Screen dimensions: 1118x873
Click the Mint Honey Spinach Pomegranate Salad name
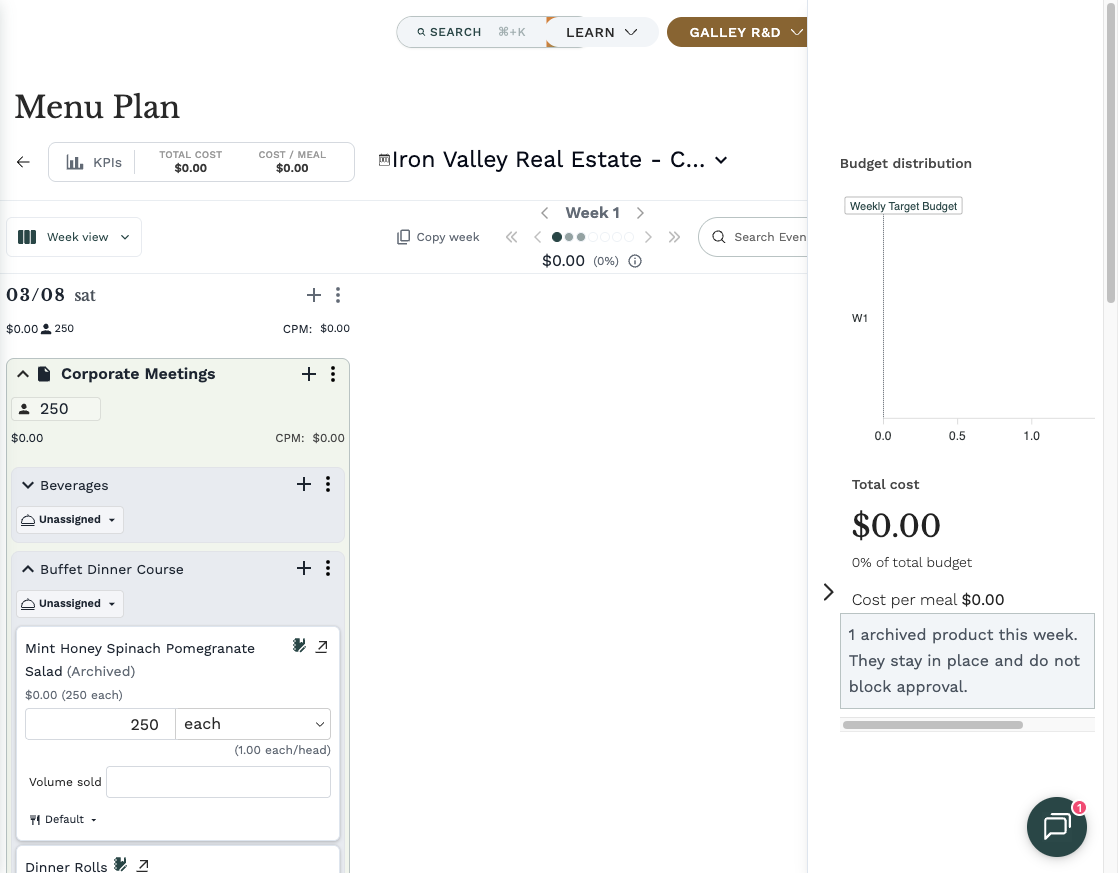(140, 660)
